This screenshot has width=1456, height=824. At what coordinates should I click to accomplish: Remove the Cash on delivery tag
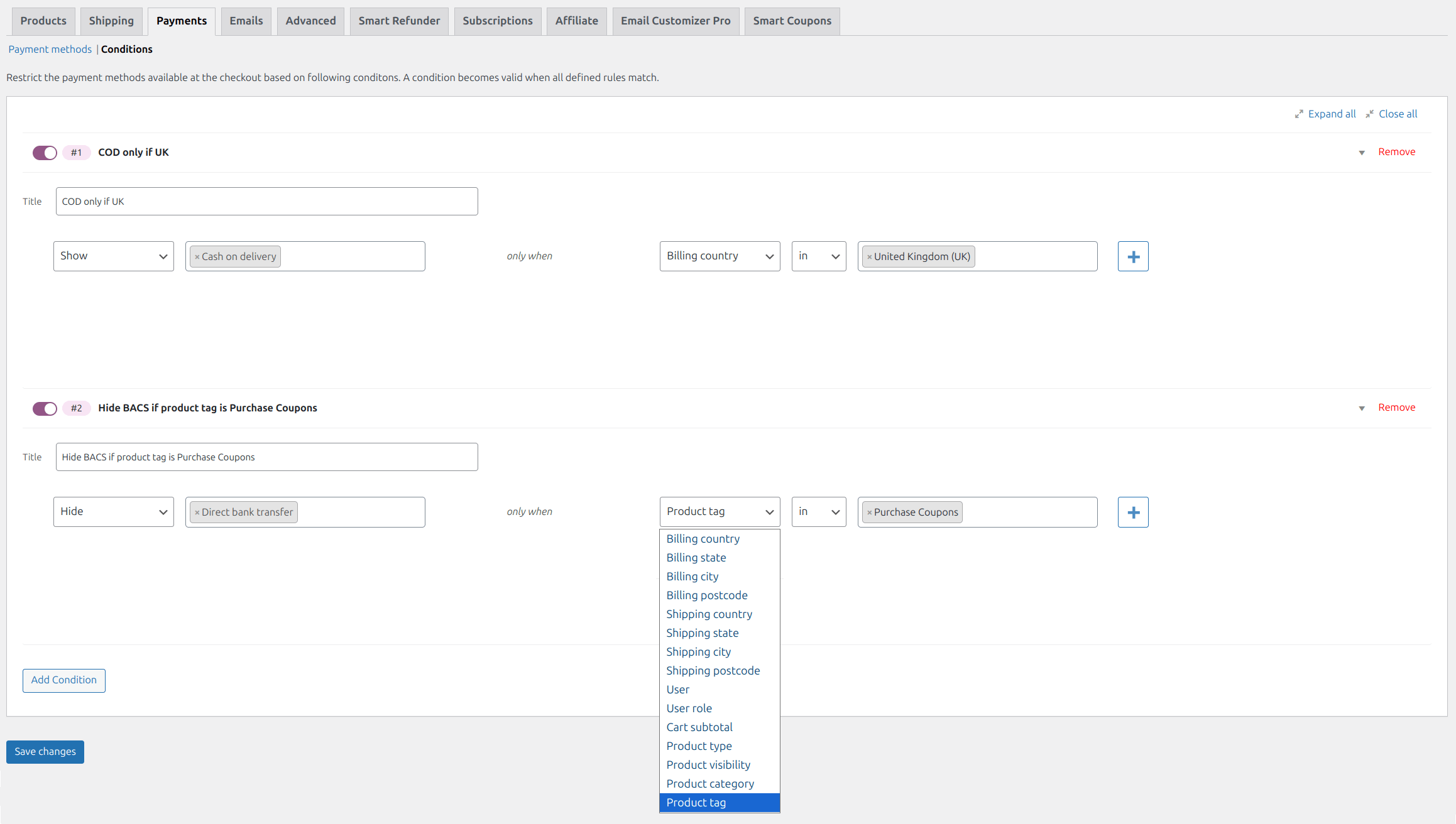pyautogui.click(x=197, y=256)
